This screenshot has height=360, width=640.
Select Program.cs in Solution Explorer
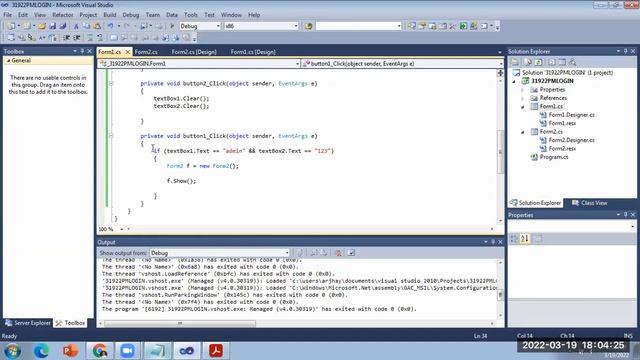[x=553, y=157]
